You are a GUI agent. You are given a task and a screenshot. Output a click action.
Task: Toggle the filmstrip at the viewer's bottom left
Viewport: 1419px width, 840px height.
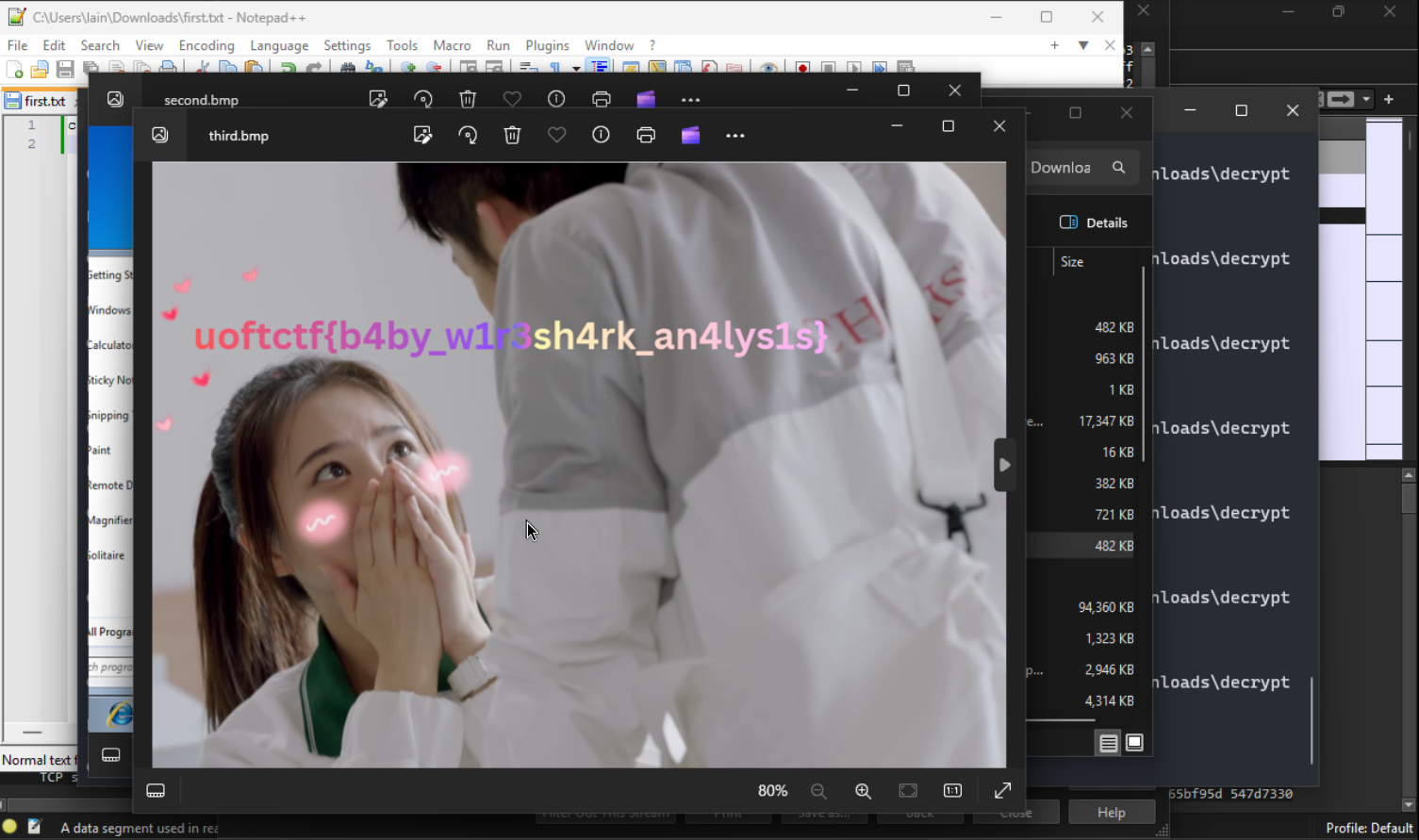click(156, 791)
